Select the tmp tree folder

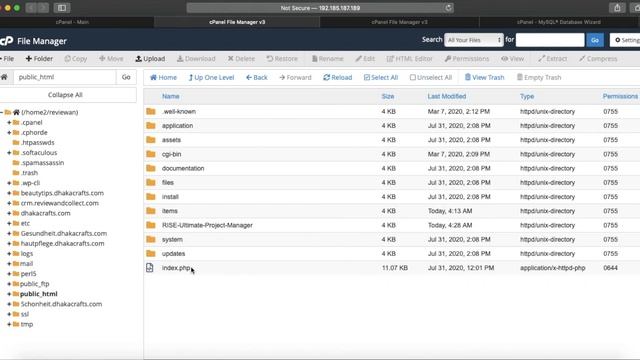[x=27, y=324]
